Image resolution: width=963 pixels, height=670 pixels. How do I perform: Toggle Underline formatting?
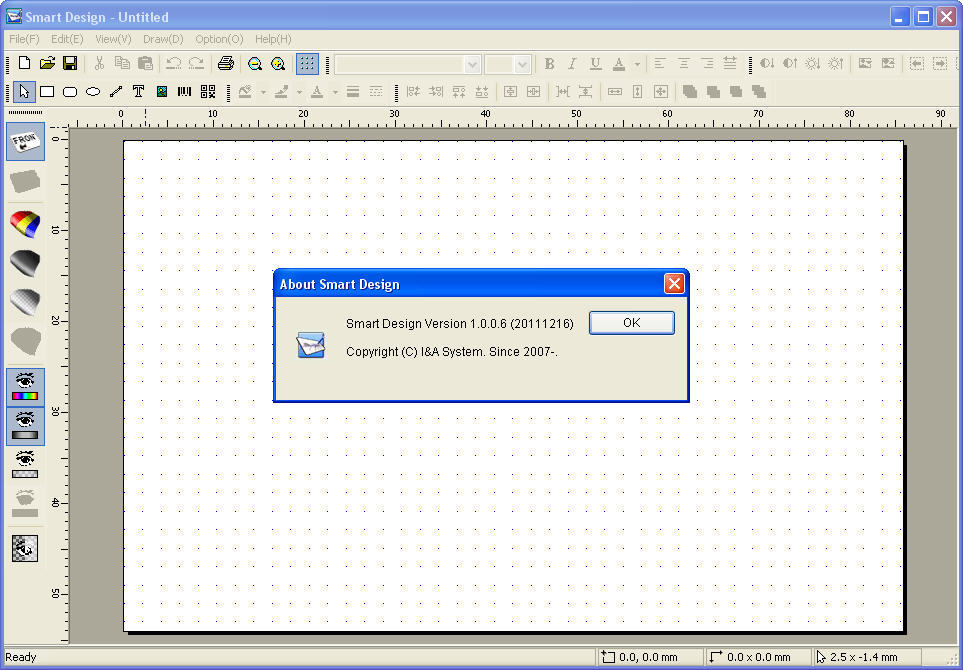595,63
